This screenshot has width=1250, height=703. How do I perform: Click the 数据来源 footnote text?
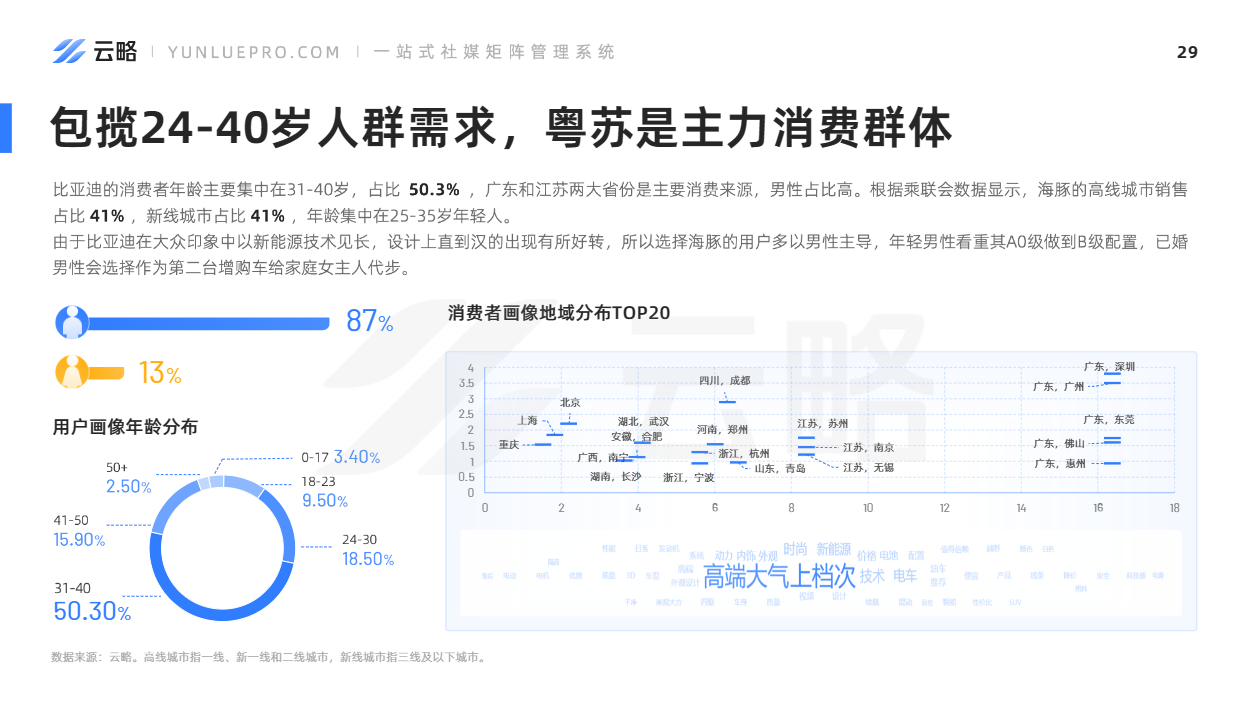click(268, 657)
